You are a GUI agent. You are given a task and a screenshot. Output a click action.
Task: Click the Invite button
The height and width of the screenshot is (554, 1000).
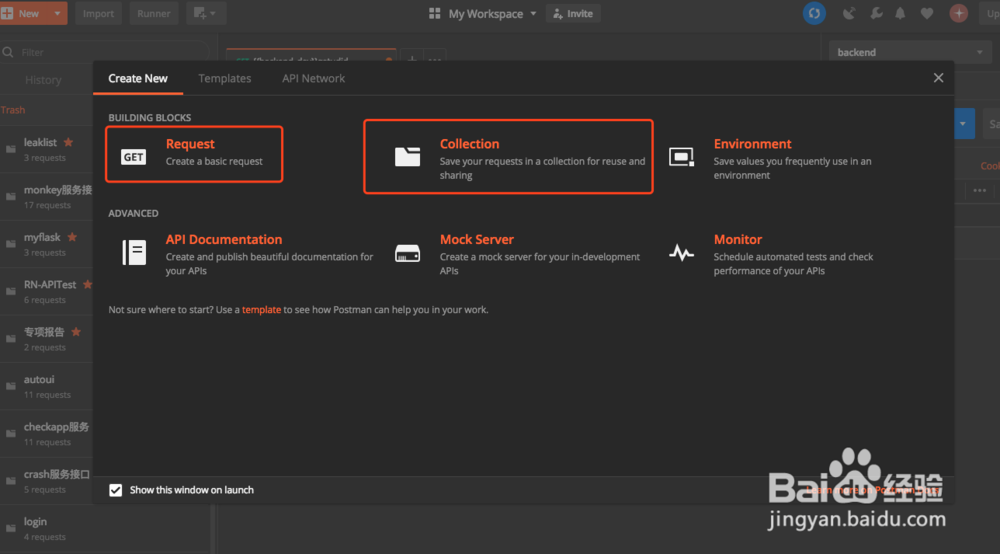click(x=573, y=13)
